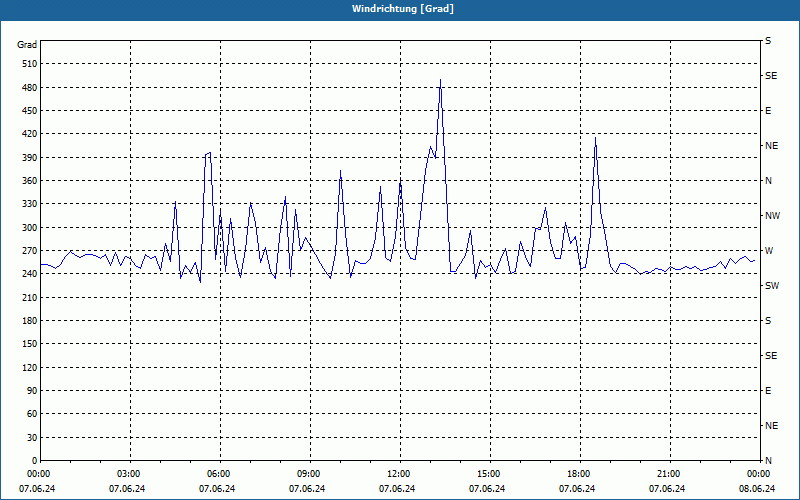Select the W compass label
The width and height of the screenshot is (800, 500).
(769, 251)
